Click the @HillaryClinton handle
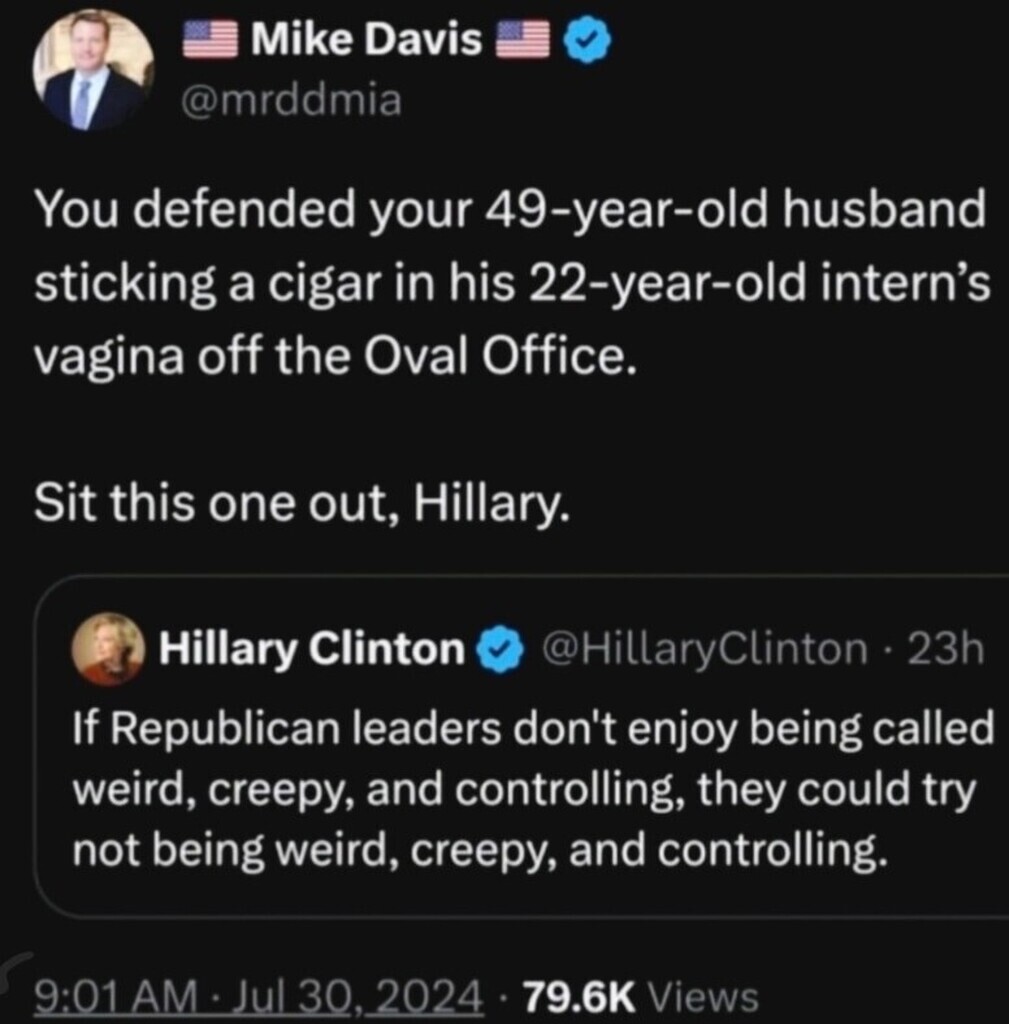 (704, 650)
